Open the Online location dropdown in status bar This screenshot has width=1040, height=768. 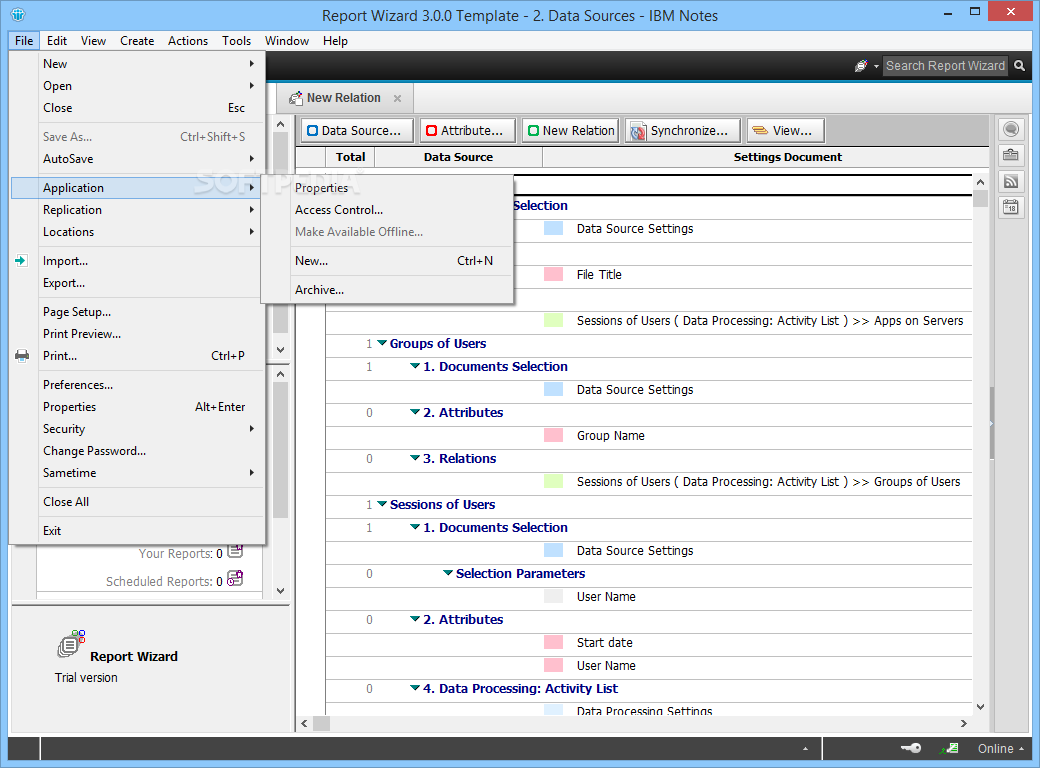1001,748
